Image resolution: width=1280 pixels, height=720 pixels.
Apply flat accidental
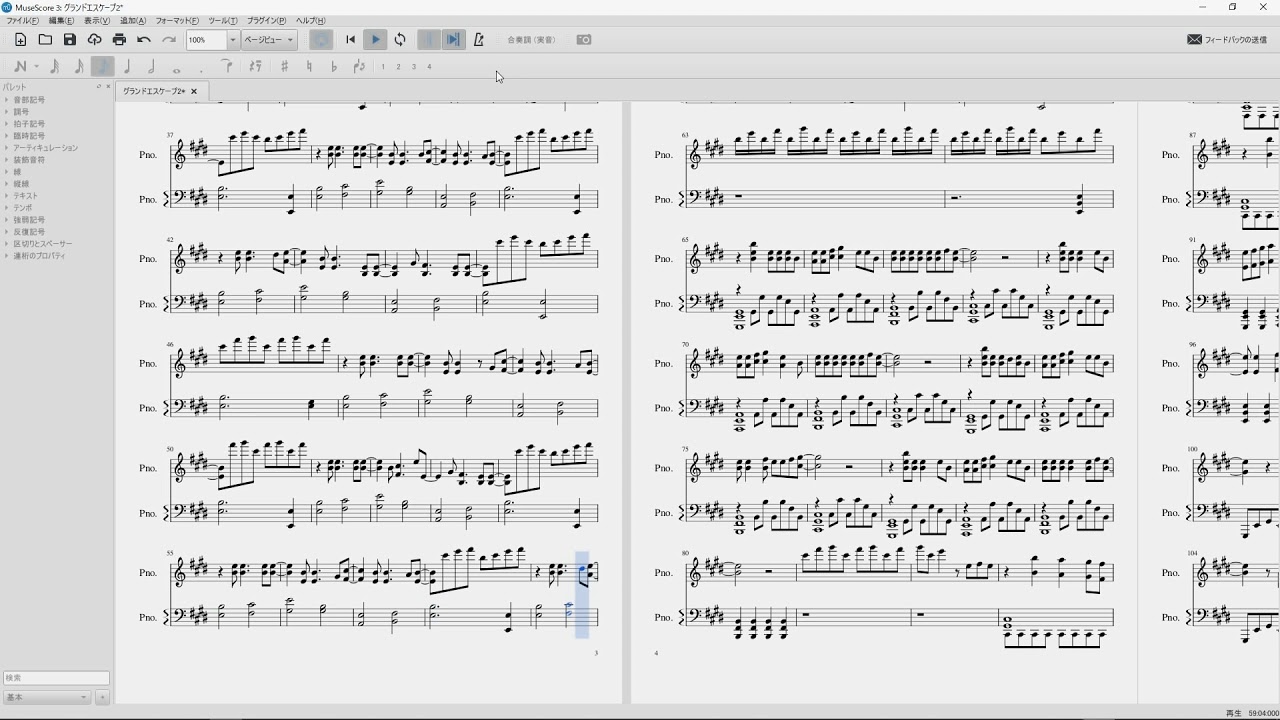333,67
